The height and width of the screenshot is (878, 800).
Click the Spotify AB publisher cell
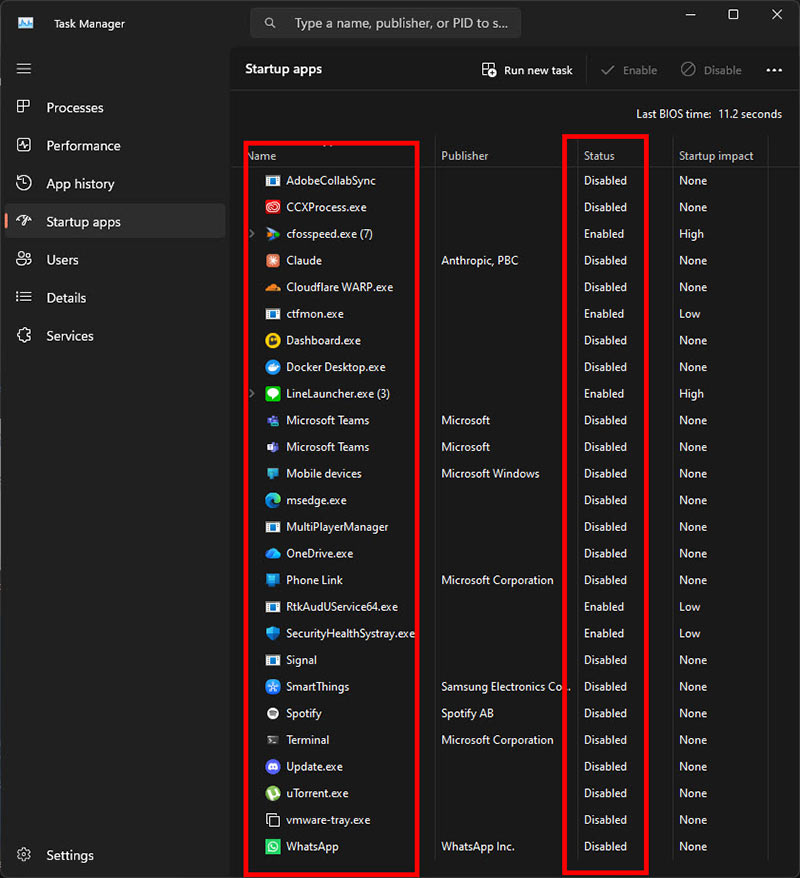467,713
